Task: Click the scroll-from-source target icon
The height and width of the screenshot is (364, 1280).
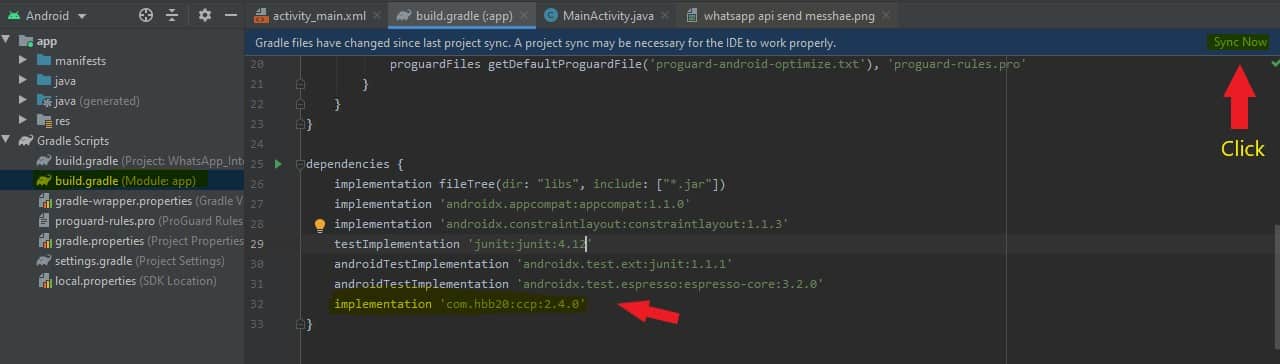Action: (x=146, y=15)
